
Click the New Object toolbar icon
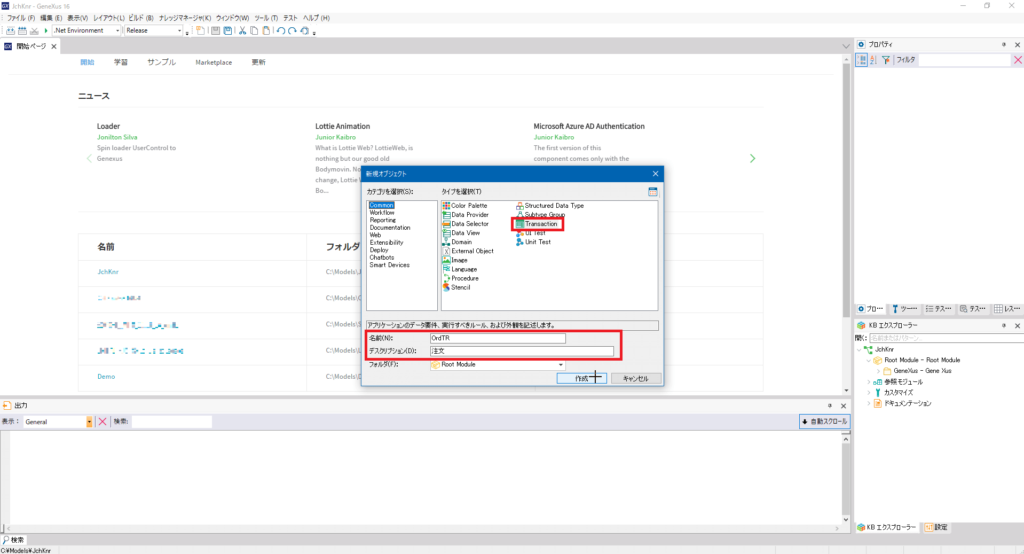click(x=200, y=31)
